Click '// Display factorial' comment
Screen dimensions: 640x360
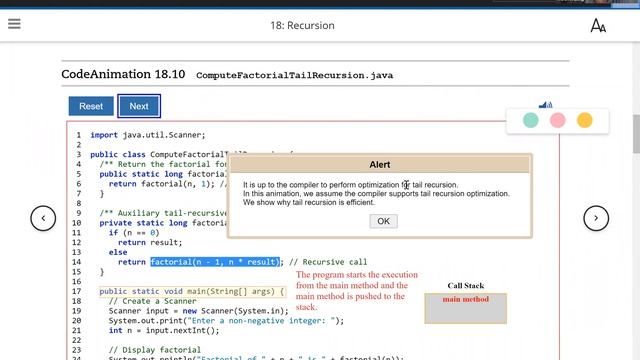pyautogui.click(x=155, y=350)
